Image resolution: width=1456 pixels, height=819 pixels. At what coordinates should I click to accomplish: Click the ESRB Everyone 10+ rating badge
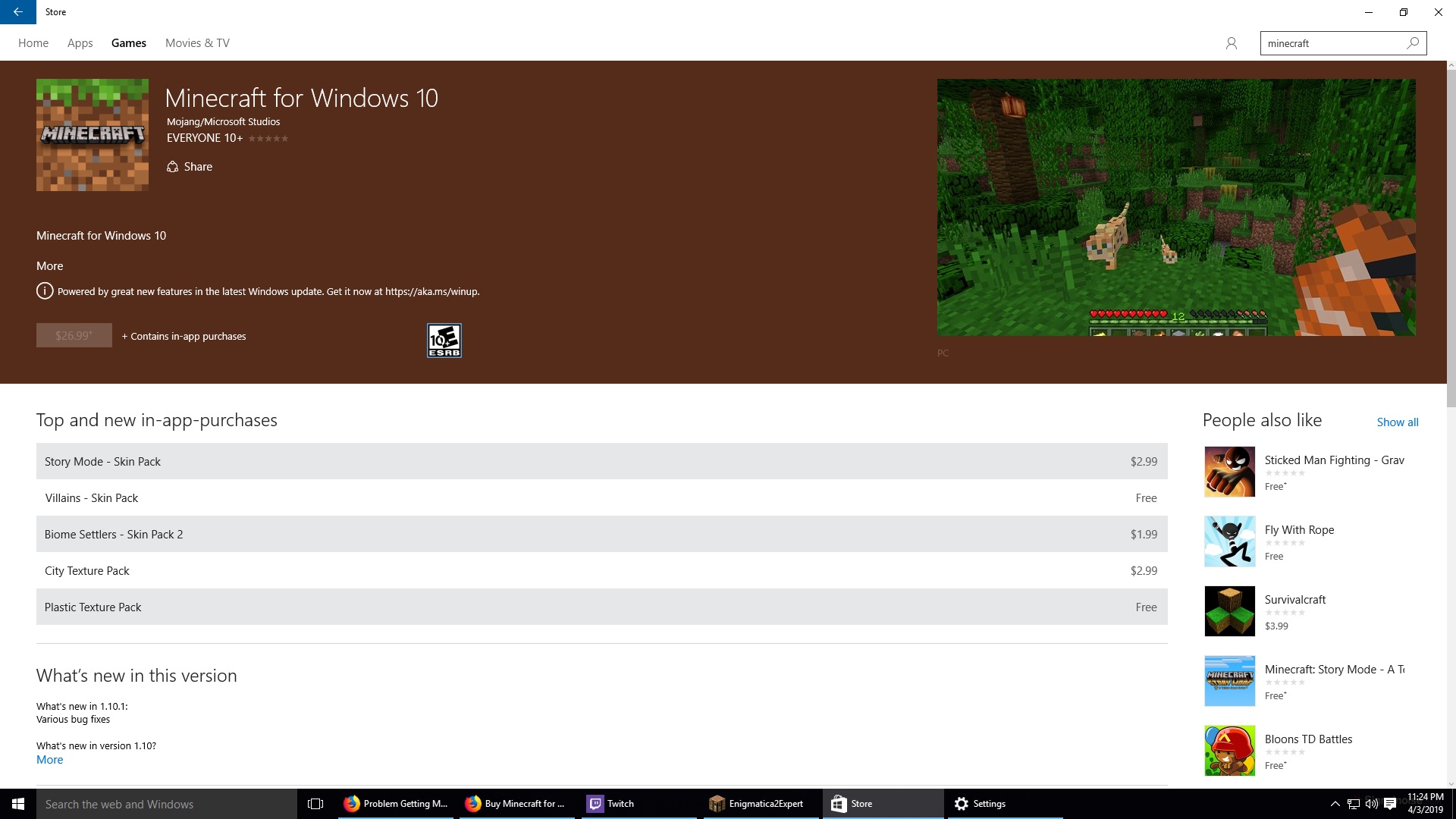coord(444,340)
